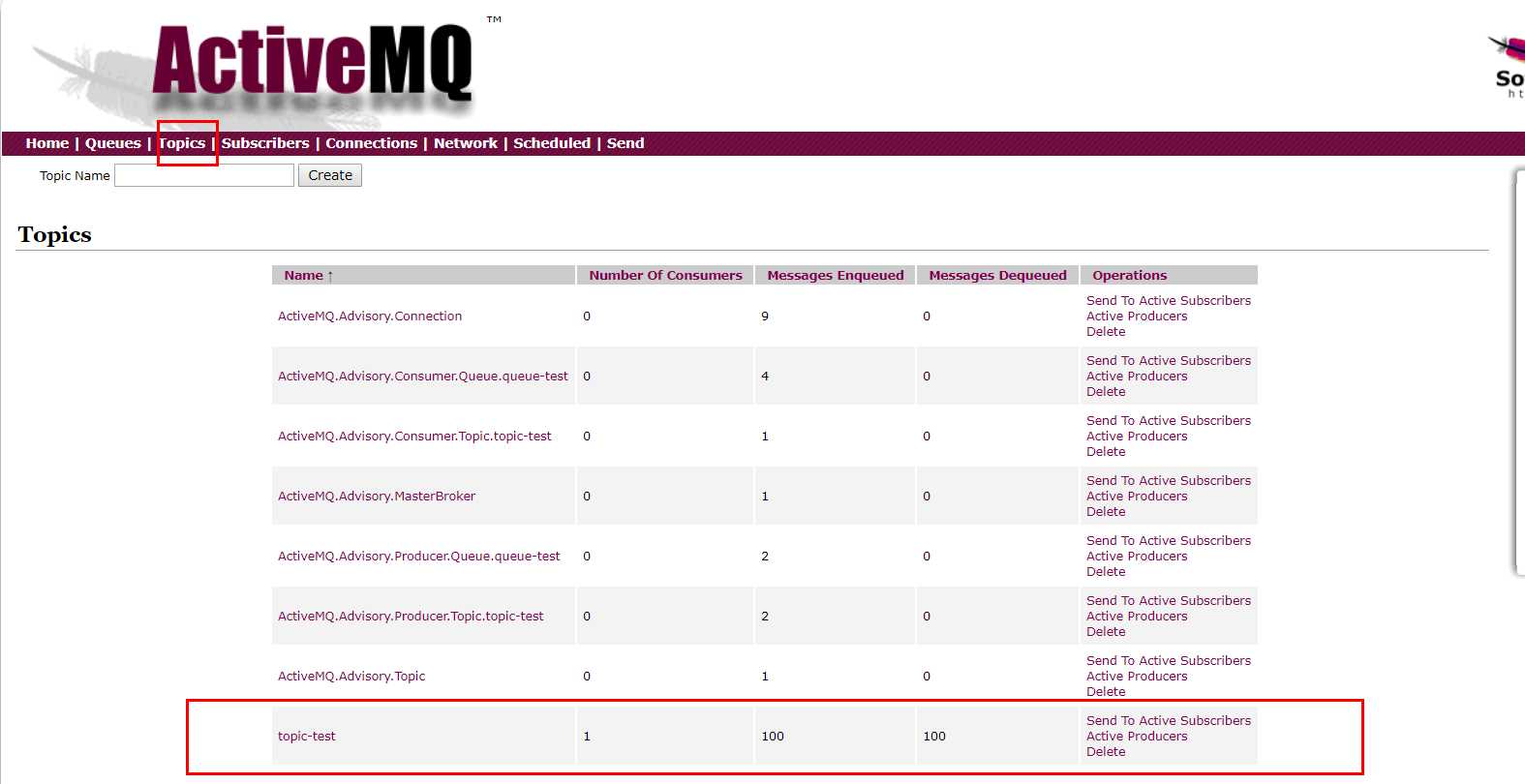
Task: Go to the Queues page
Action: click(113, 143)
